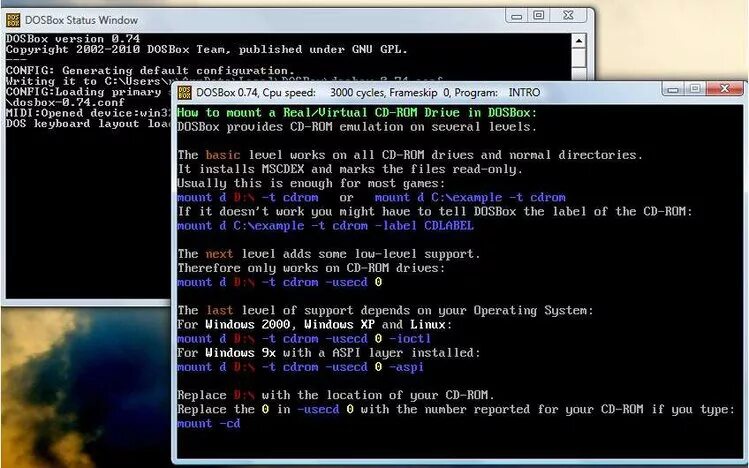Click 'Replace D:\ with the location of your CD-ROM' line
This screenshot has width=749, height=468.
click(x=336, y=395)
